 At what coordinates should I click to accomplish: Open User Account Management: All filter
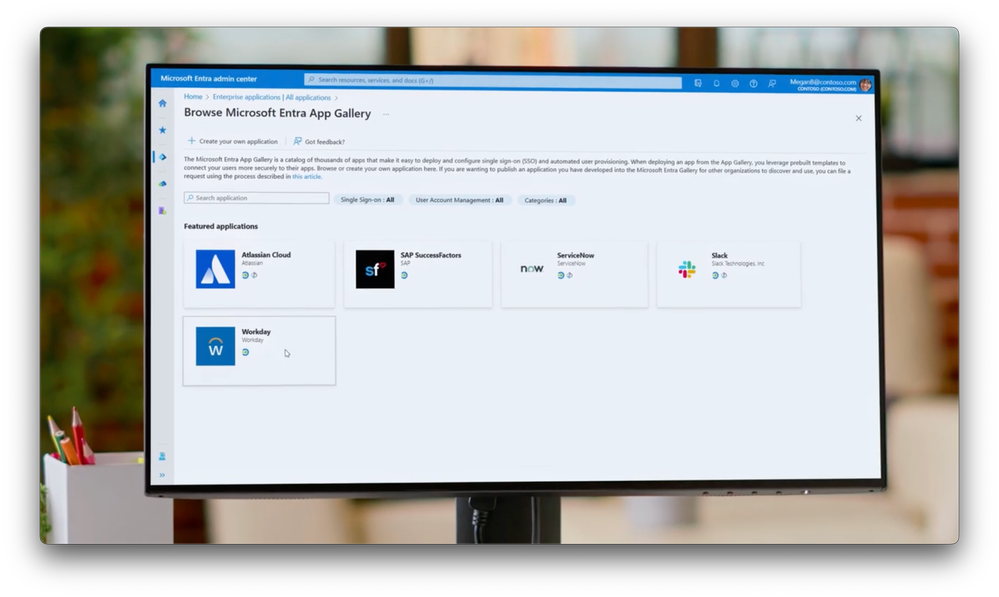tap(459, 200)
